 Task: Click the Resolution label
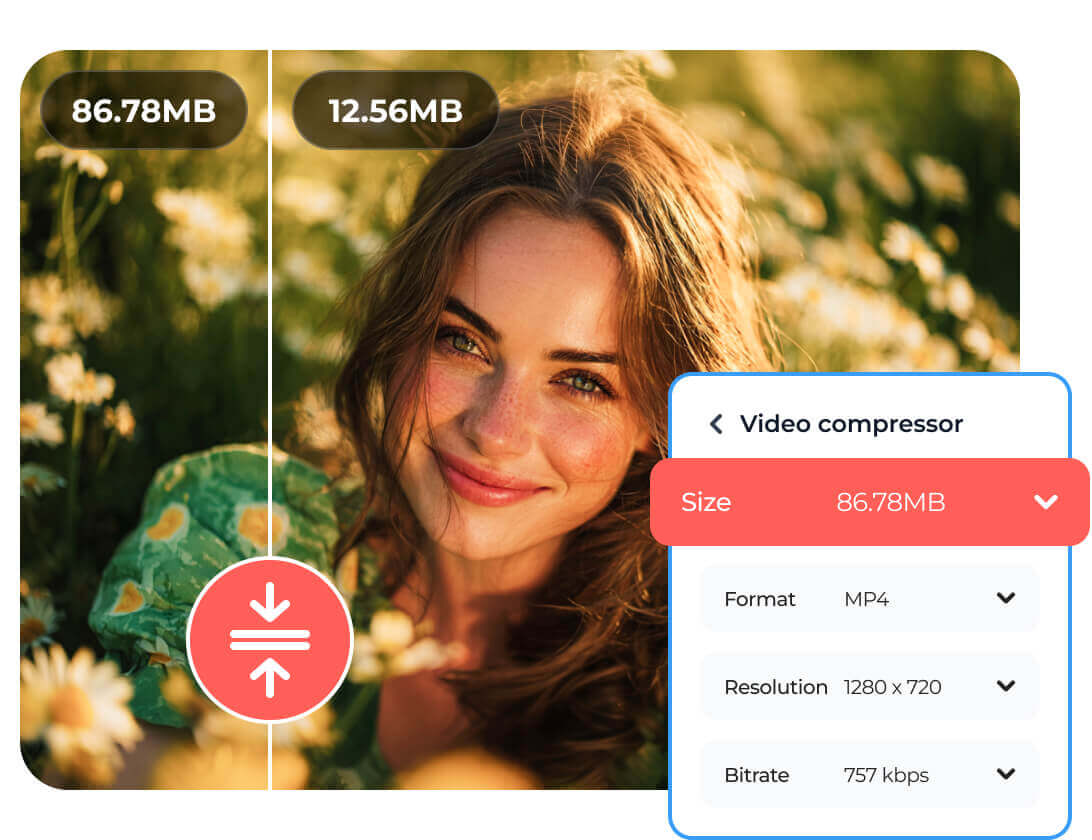[776, 687]
